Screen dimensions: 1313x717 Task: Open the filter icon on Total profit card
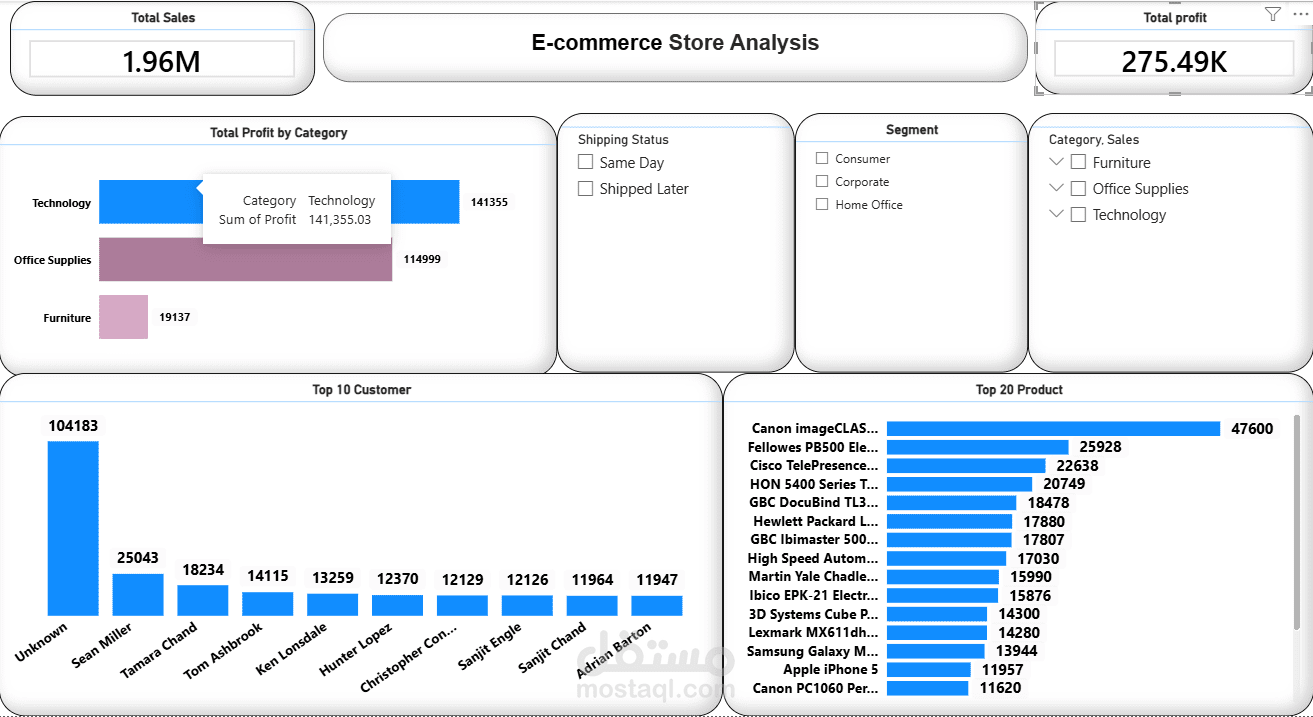(1271, 13)
